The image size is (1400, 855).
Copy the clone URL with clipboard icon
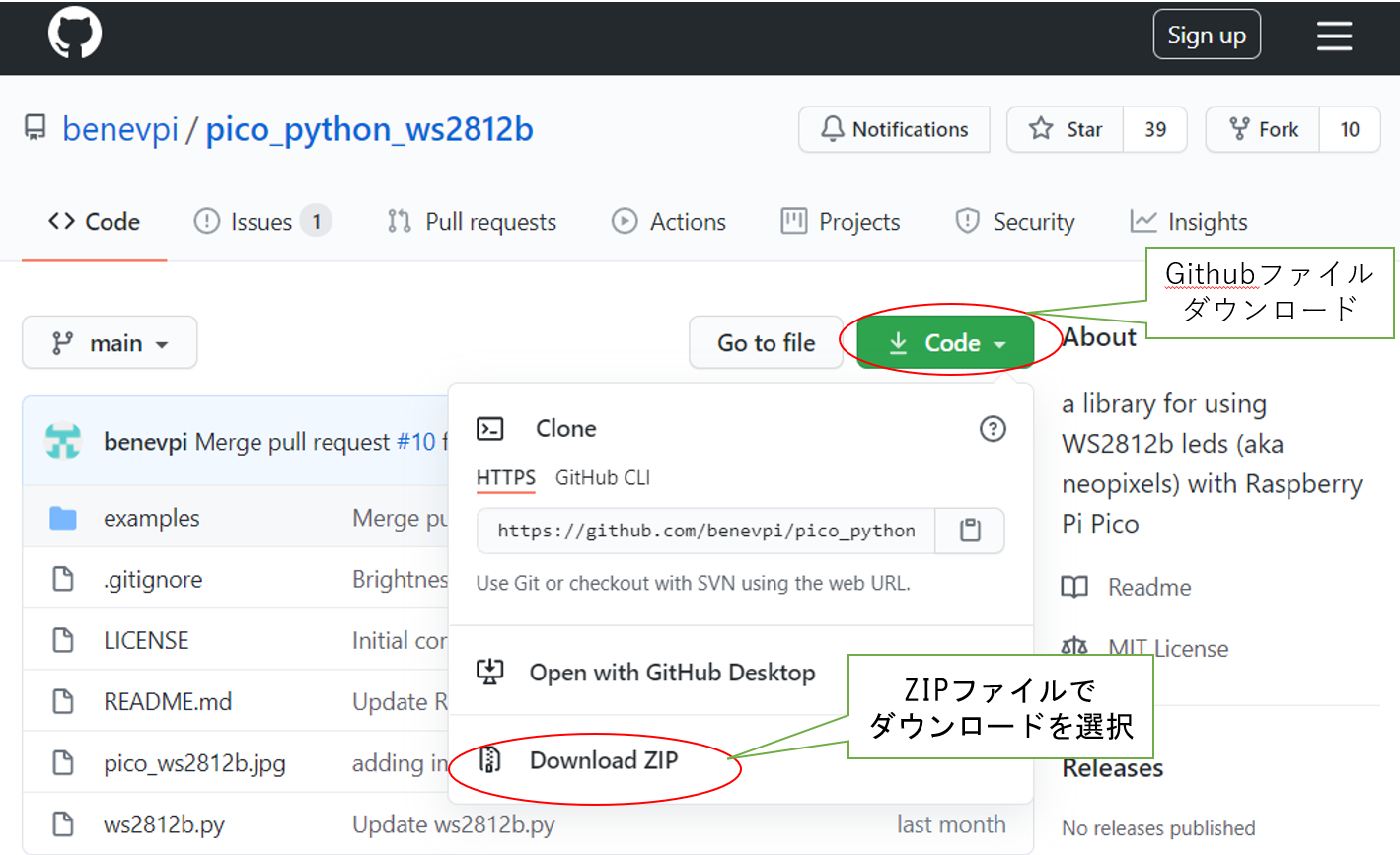(970, 531)
